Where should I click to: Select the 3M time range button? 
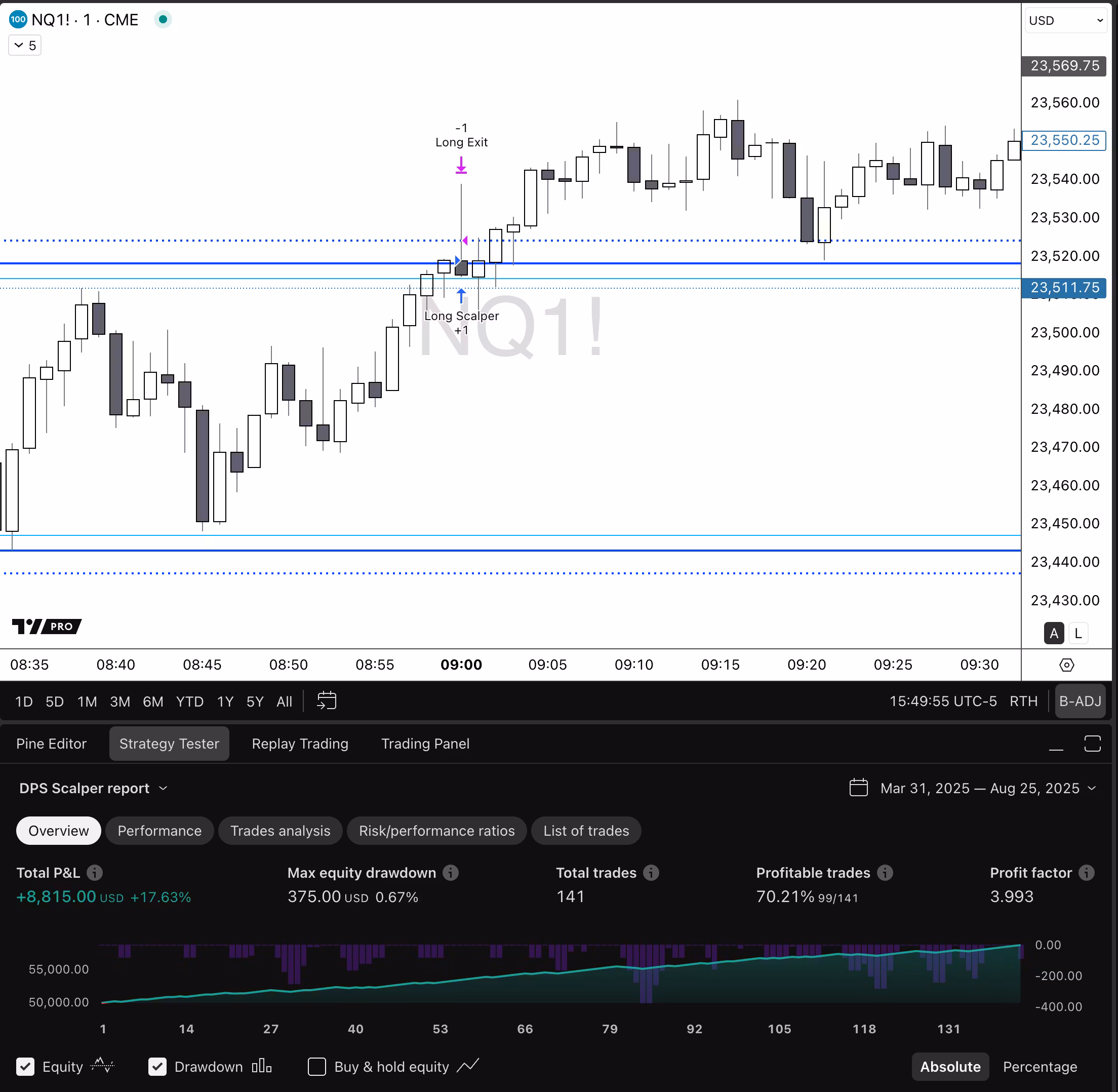[120, 701]
